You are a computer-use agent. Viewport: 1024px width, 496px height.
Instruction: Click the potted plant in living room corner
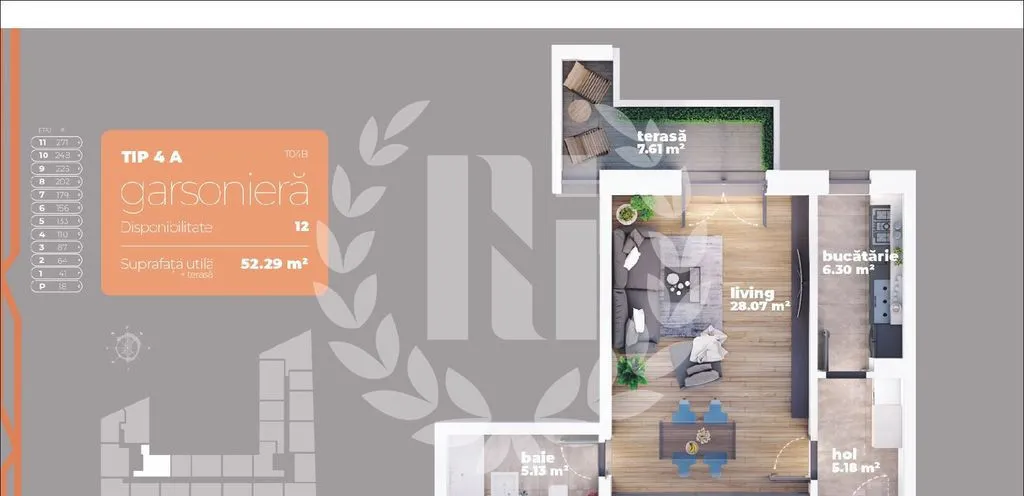point(630,372)
